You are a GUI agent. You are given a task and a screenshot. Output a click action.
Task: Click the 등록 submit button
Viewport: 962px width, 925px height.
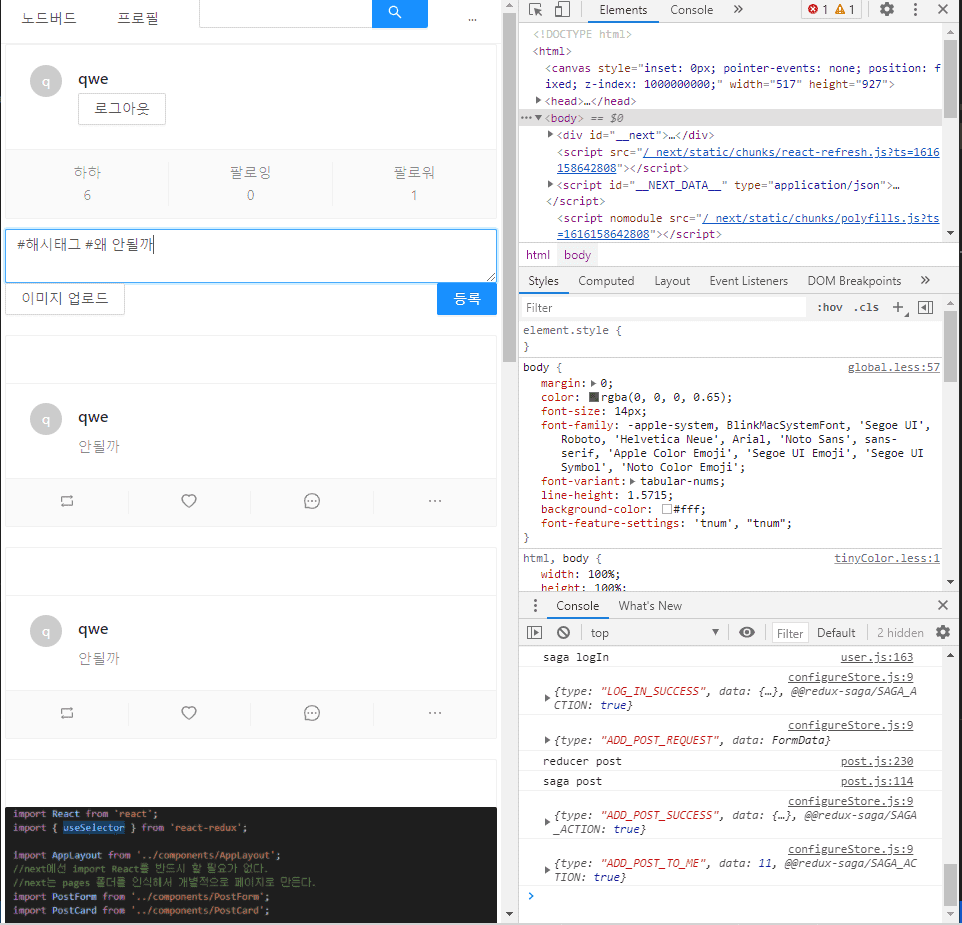pyautogui.click(x=466, y=299)
